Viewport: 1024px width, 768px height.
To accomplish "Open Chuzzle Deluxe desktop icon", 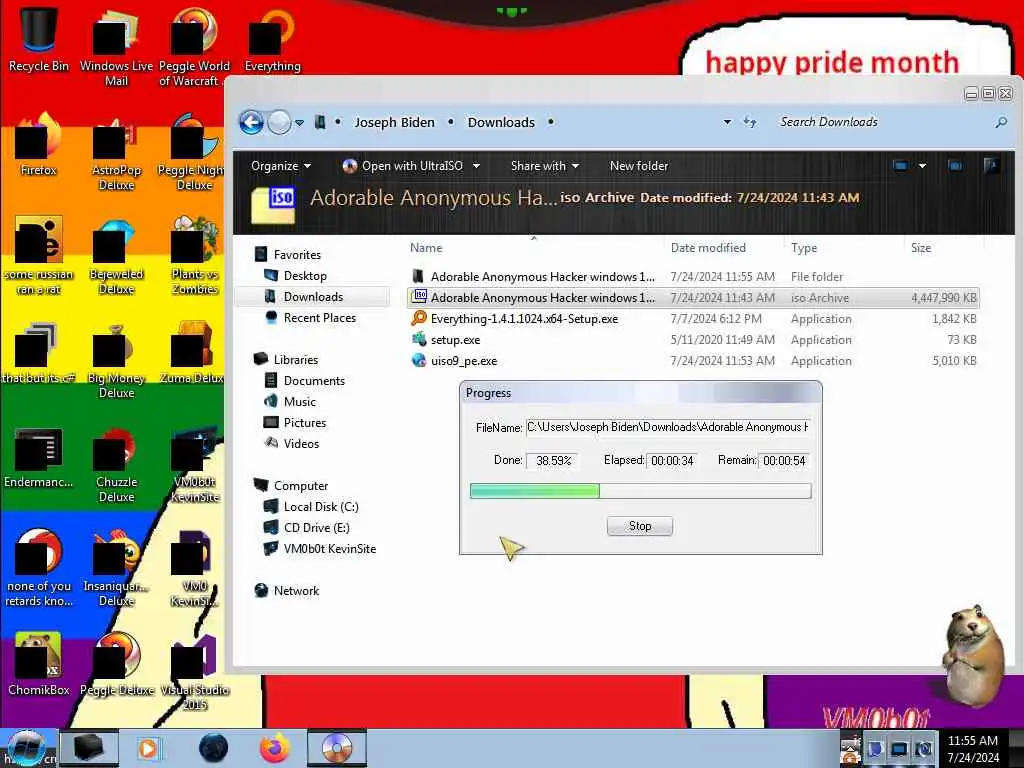I will coord(116,465).
